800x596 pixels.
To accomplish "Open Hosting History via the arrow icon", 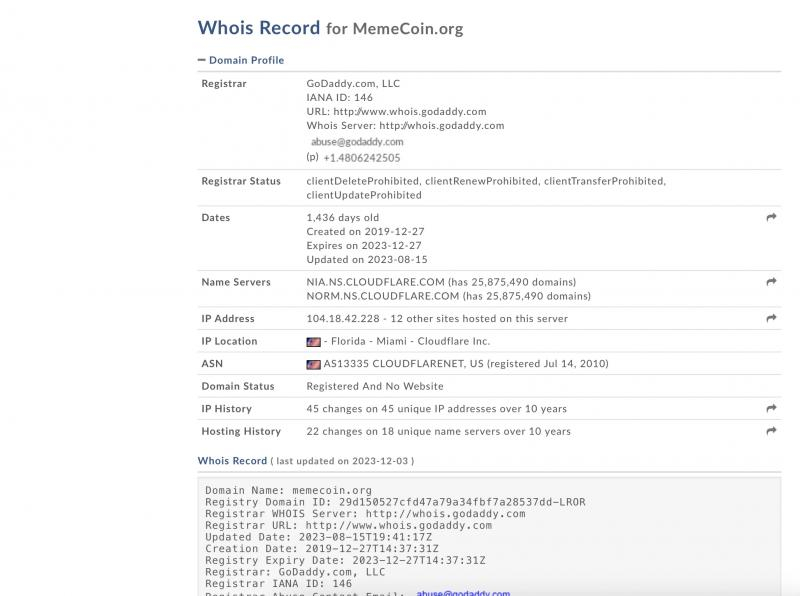I will pyautogui.click(x=769, y=431).
